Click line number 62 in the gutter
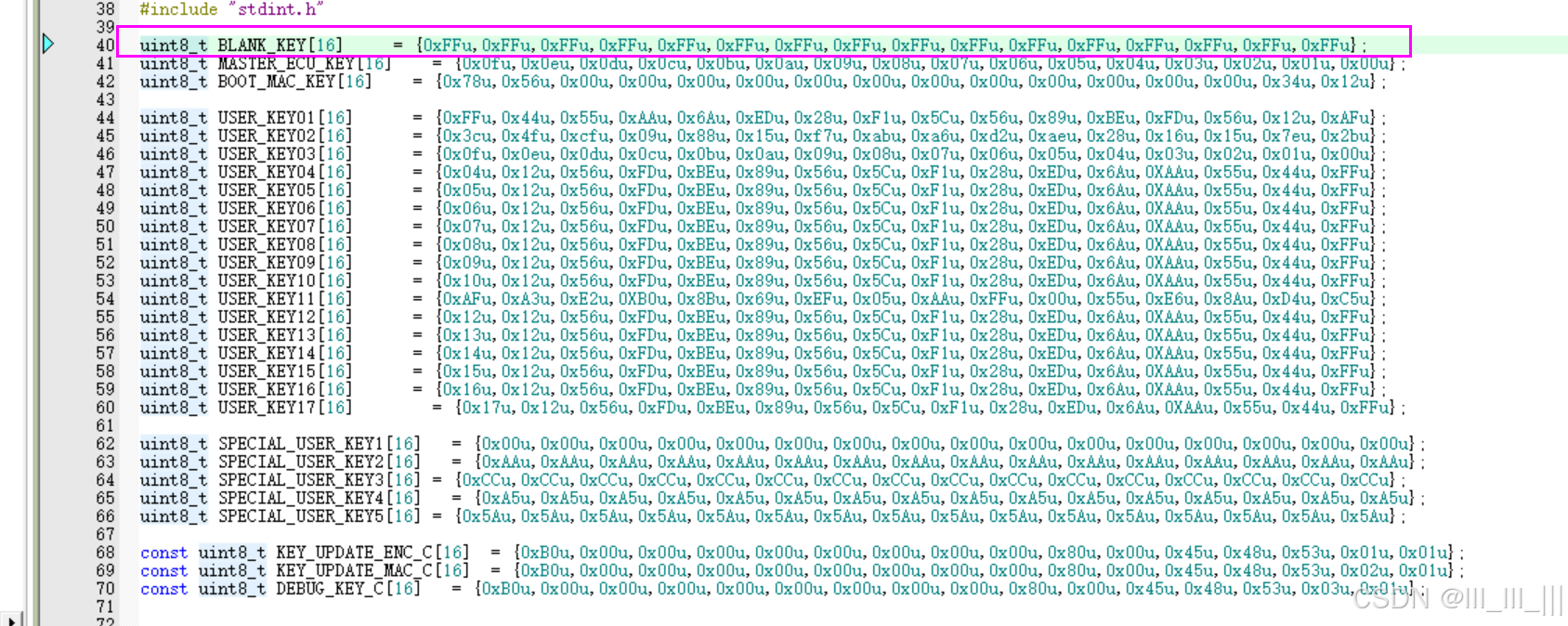The height and width of the screenshot is (626, 1568). click(105, 444)
